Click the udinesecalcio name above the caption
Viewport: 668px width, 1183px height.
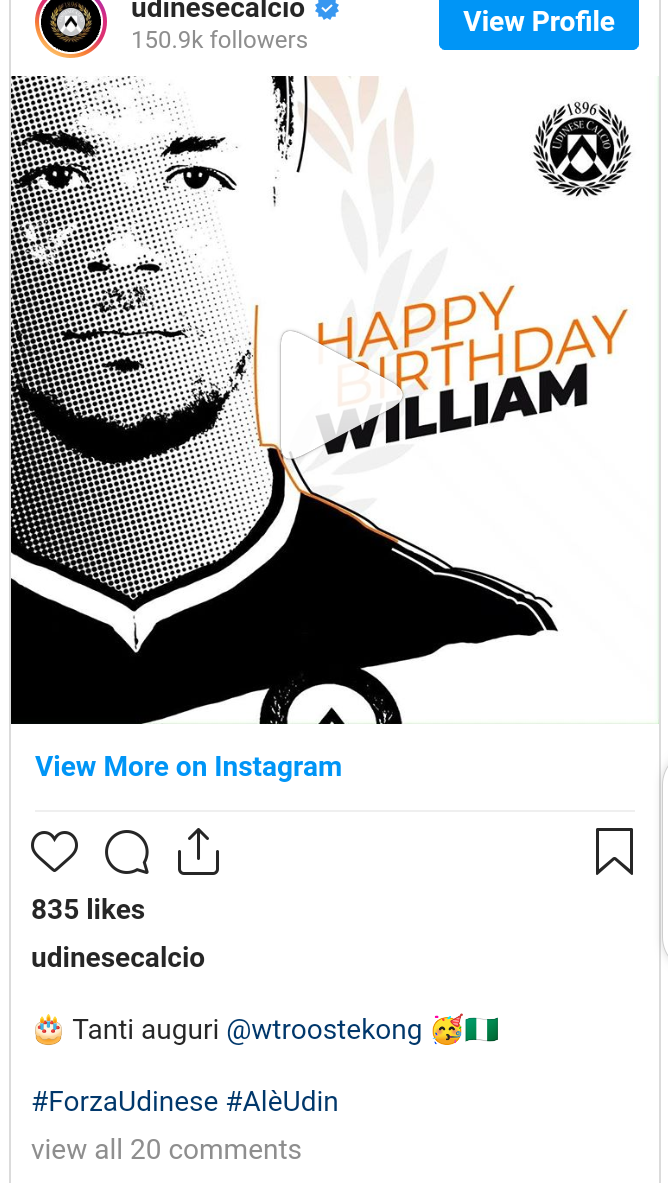(x=118, y=957)
